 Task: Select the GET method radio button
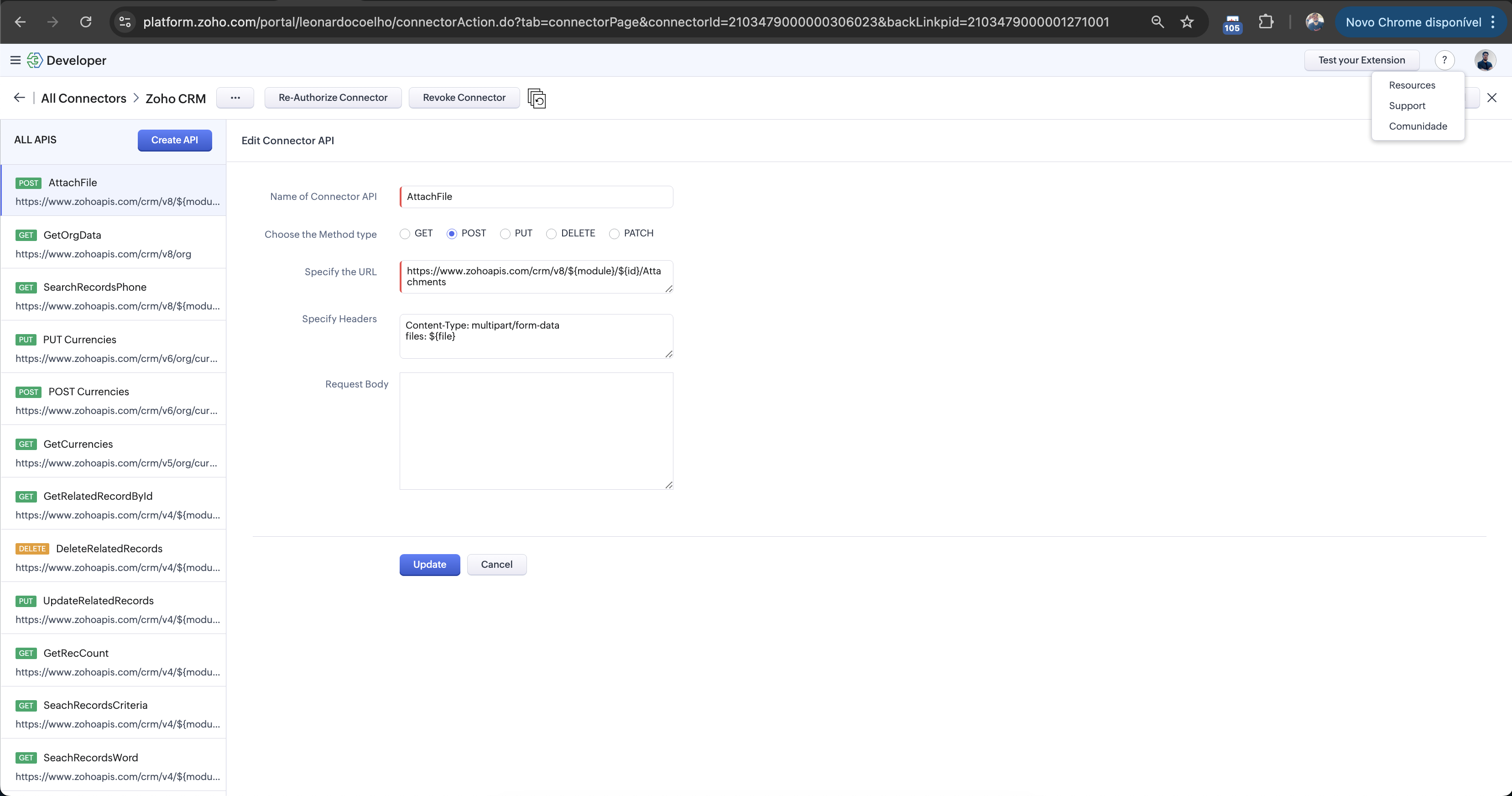pos(405,234)
